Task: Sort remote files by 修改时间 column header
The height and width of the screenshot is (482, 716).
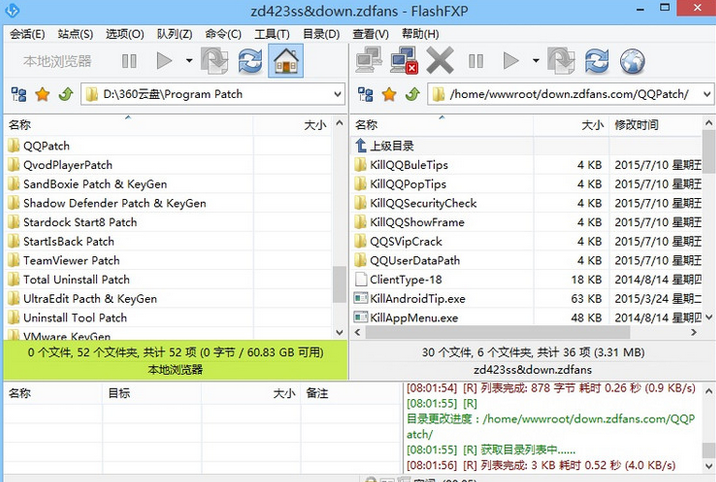Action: coord(655,125)
